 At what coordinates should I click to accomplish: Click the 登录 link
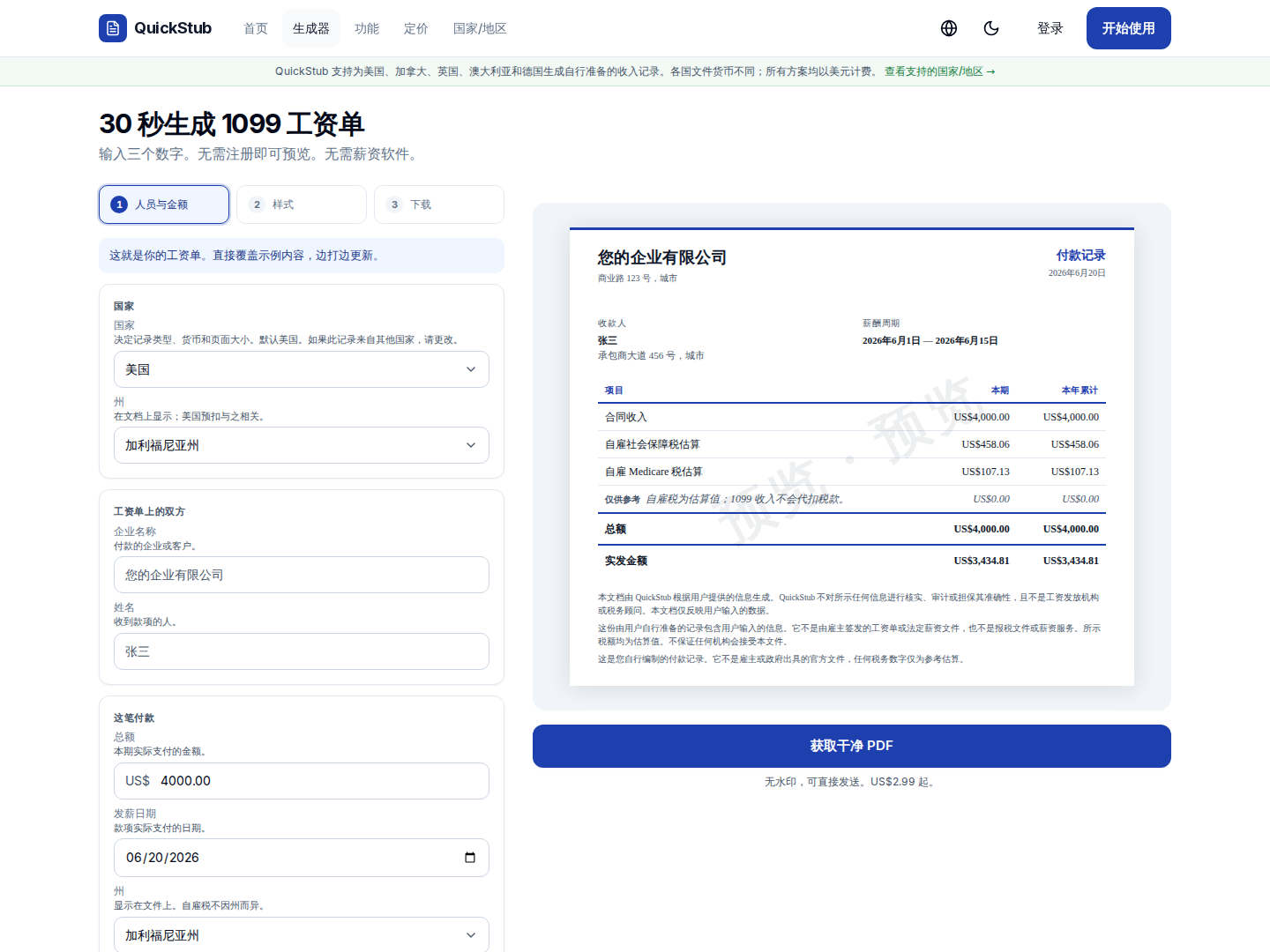(1050, 28)
